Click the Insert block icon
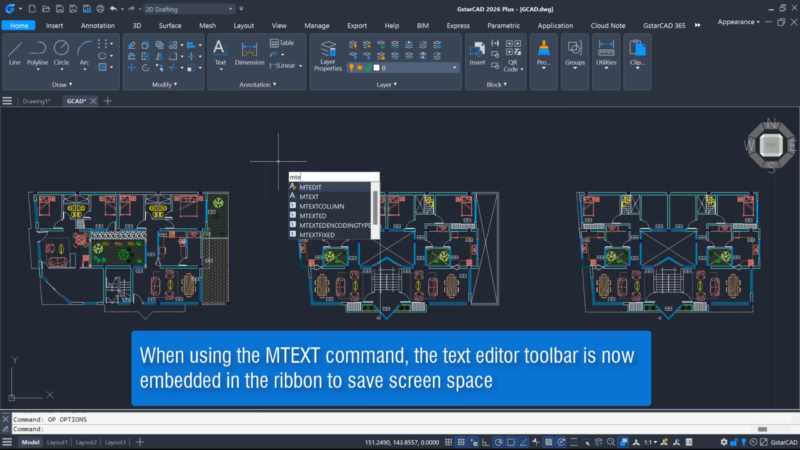This screenshot has height=450, width=800. [477, 51]
